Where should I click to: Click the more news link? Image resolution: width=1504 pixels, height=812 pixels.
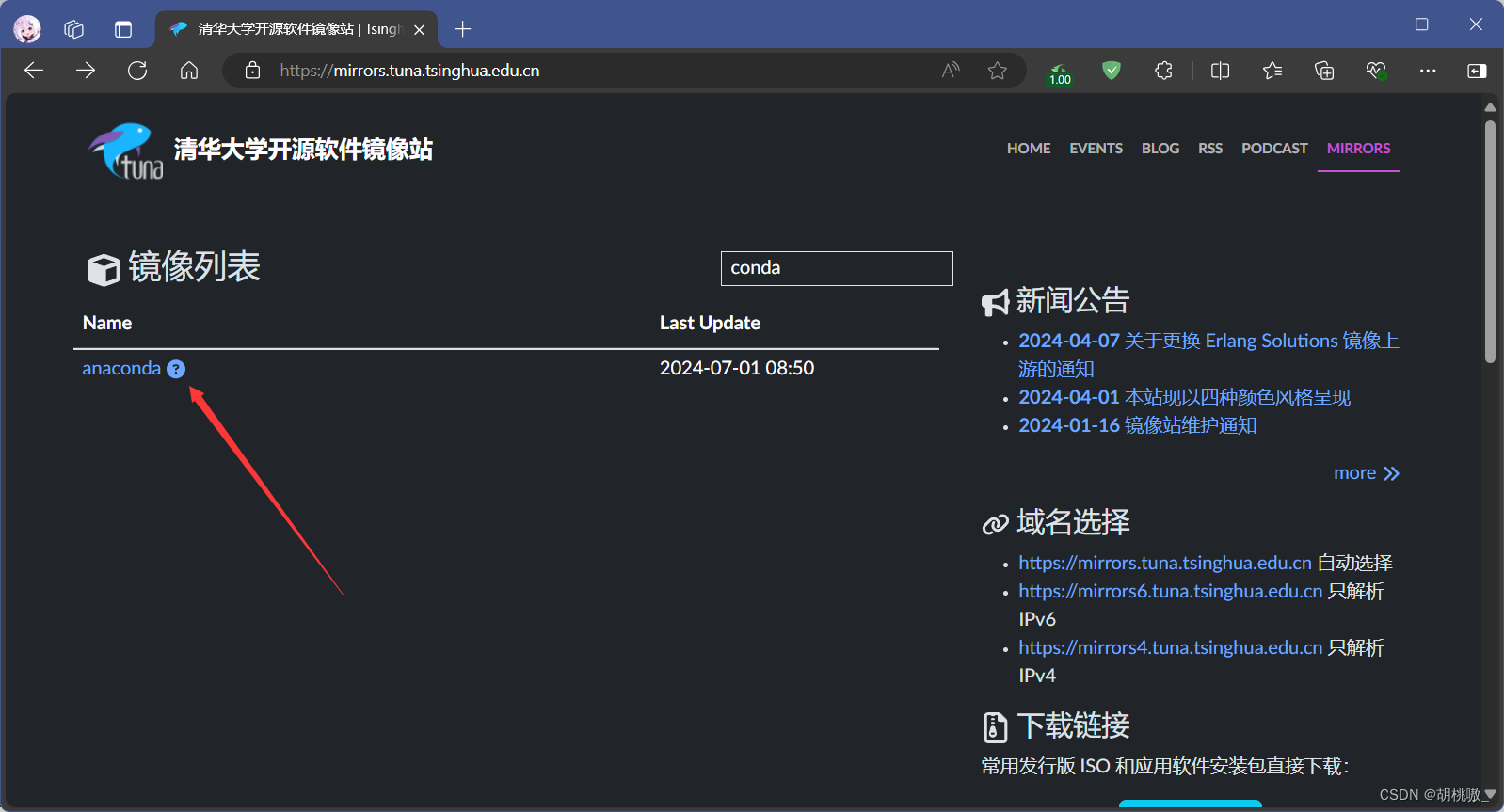click(x=1367, y=473)
